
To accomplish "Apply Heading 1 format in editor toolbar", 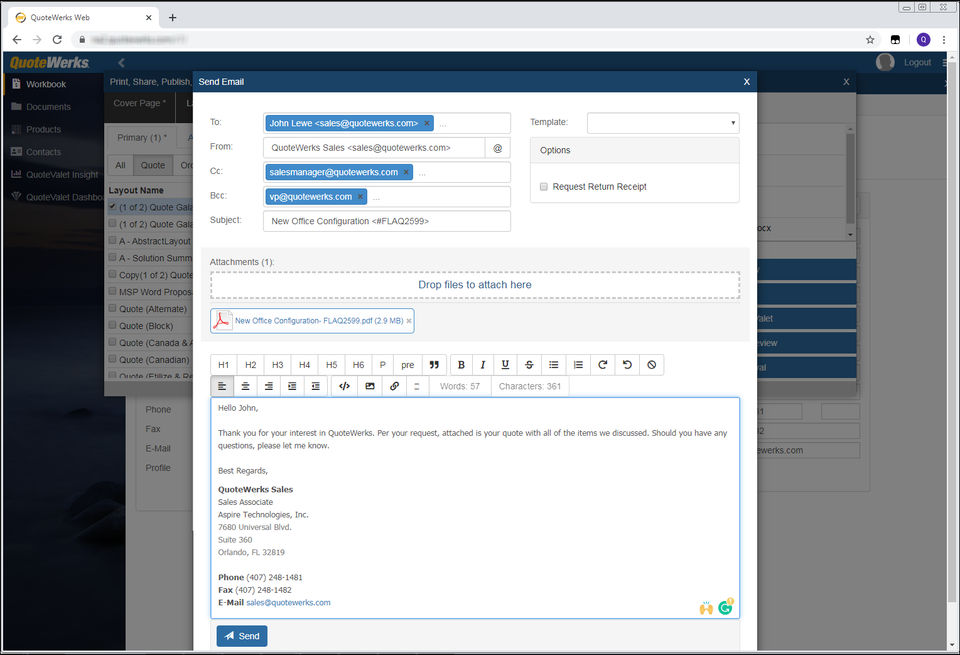I will [x=223, y=365].
